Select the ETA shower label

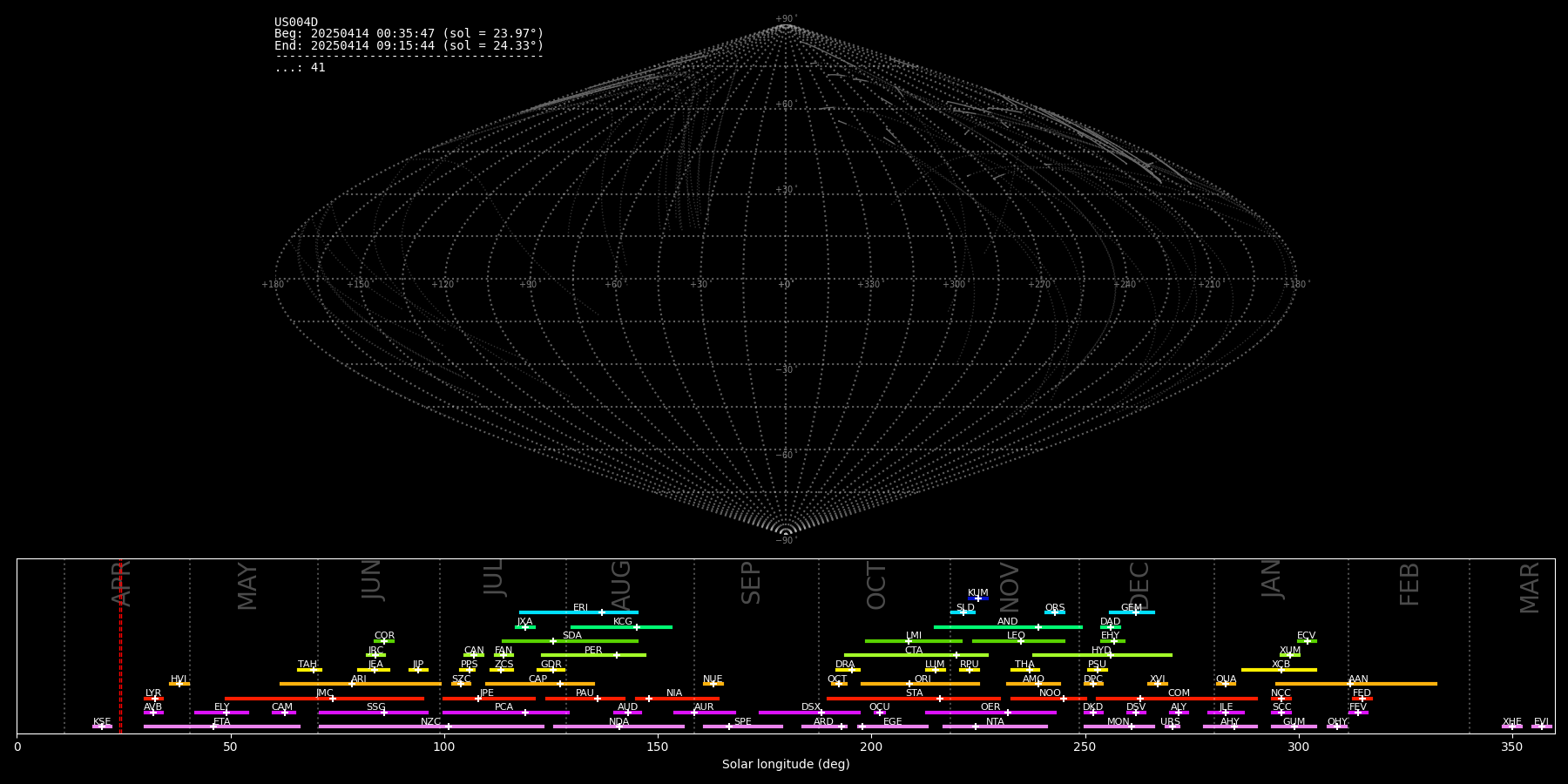222,721
